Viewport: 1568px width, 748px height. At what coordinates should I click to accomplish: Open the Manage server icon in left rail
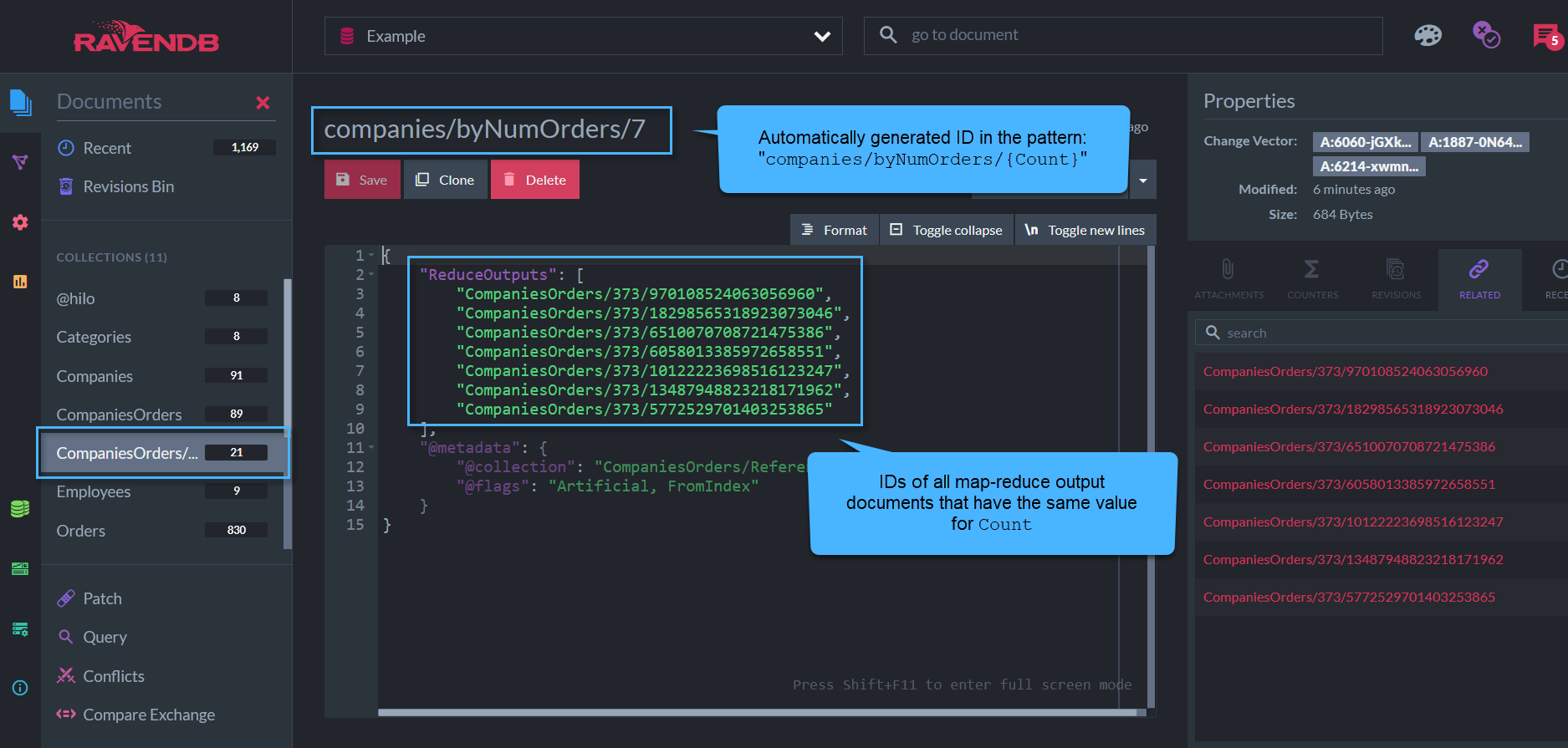pyautogui.click(x=20, y=569)
